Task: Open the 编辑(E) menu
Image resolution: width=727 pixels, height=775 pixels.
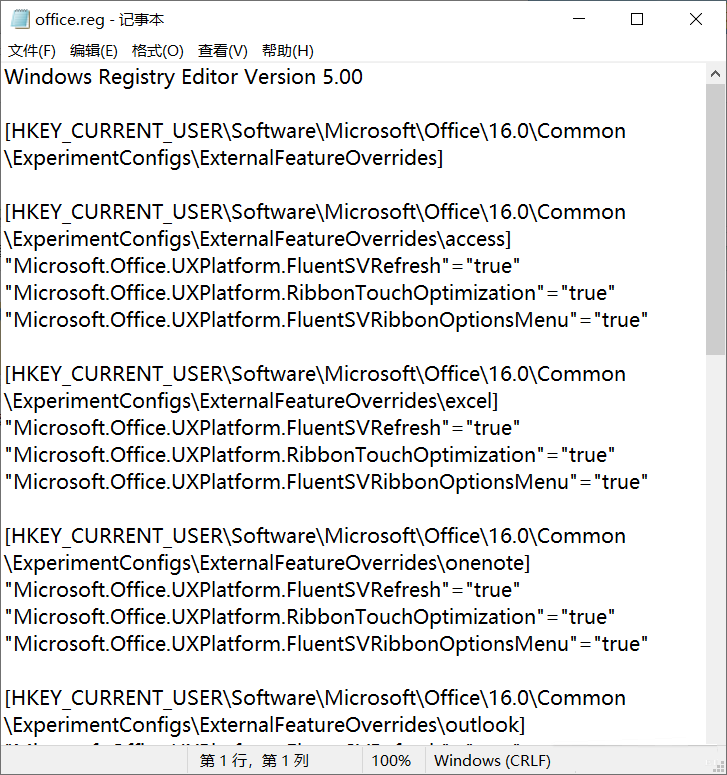Action: [x=93, y=50]
